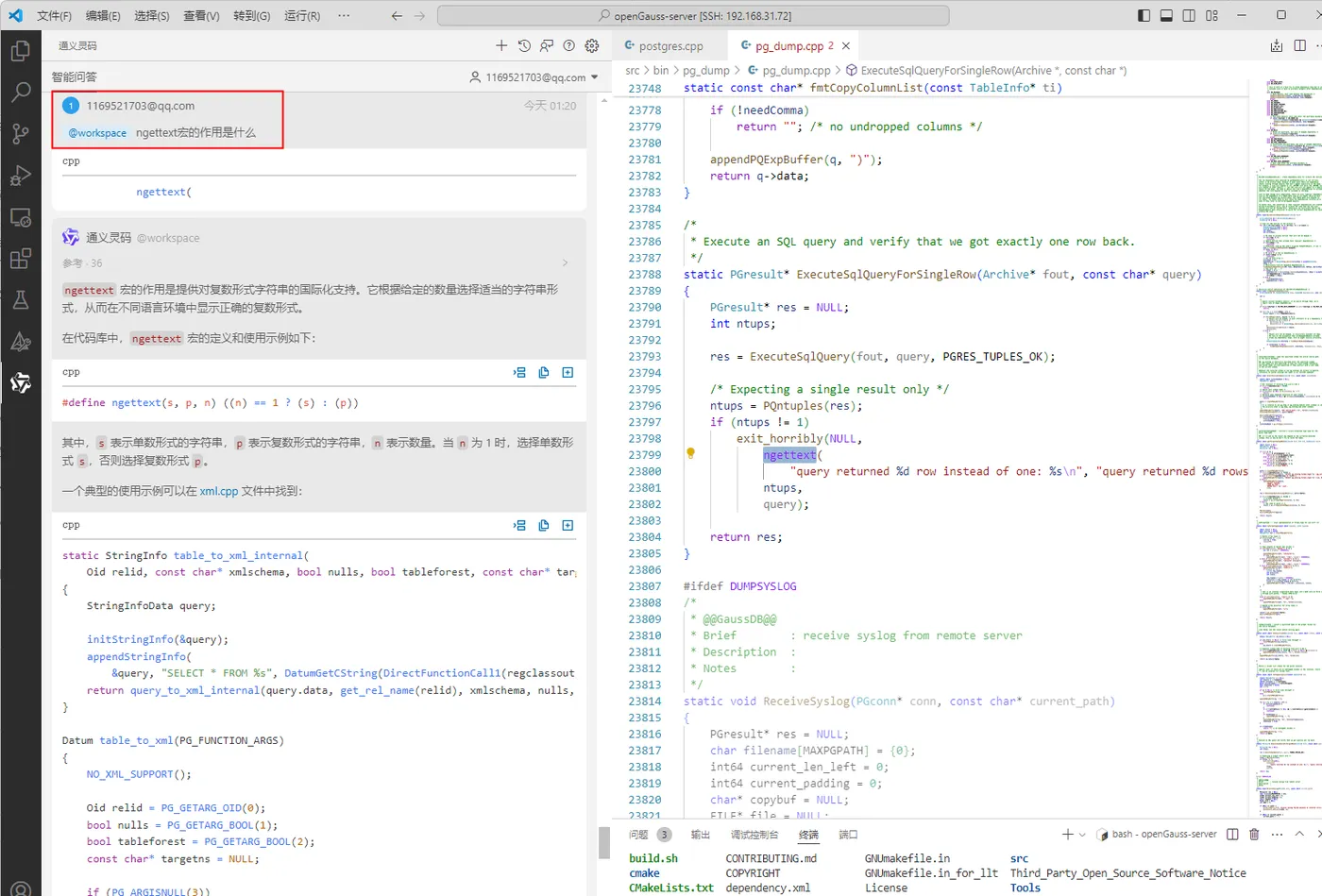Open Tongyi Lingma settings gear
Image resolution: width=1322 pixels, height=896 pixels.
(592, 45)
